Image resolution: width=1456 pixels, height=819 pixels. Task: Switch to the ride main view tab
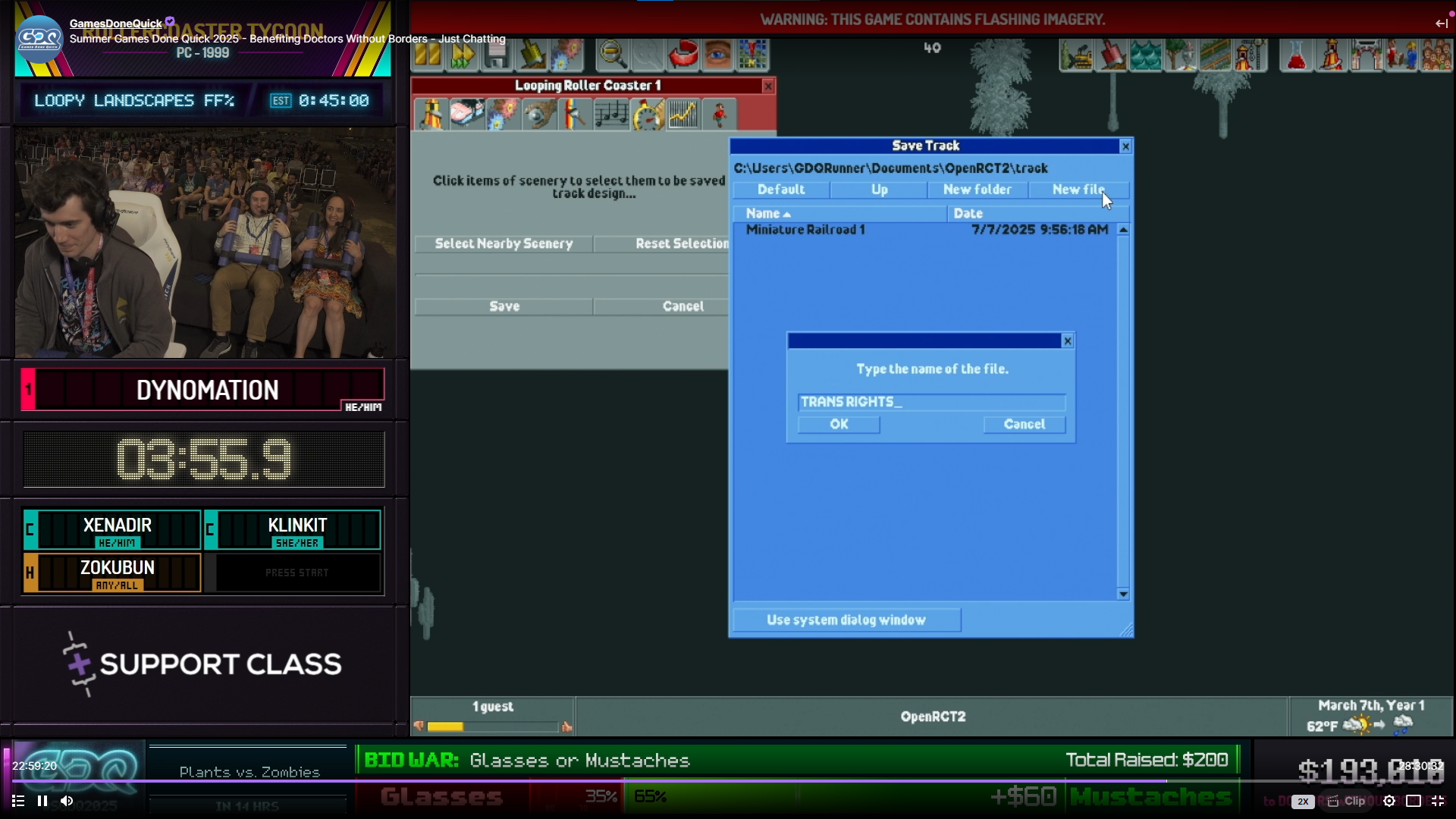[x=431, y=115]
